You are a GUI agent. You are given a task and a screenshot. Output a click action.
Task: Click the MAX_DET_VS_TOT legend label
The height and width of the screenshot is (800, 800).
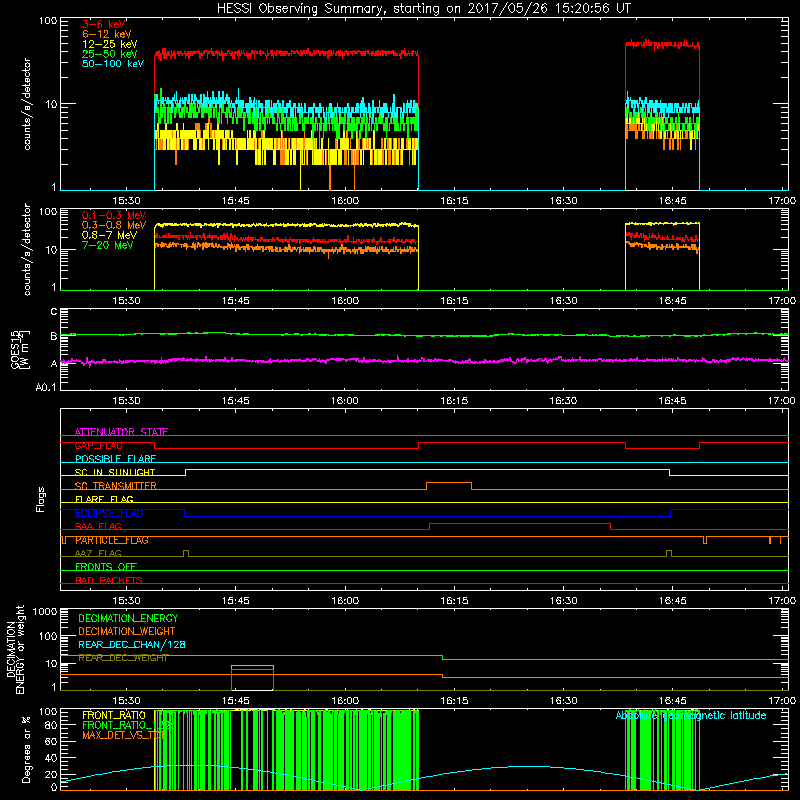[x=124, y=735]
